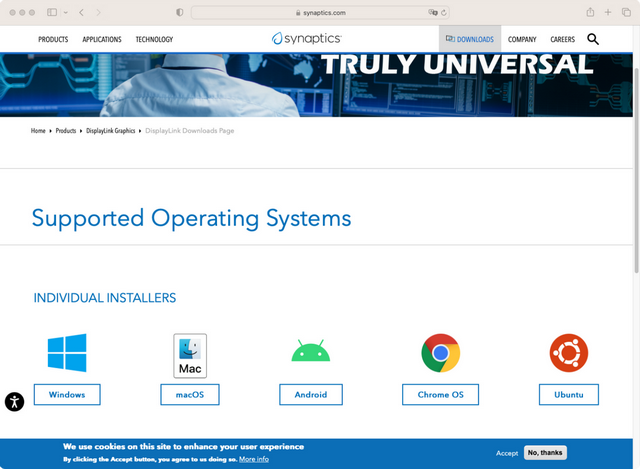Go to DisplayLink Graphics breadcrumb
This screenshot has width=640, height=469.
pyautogui.click(x=111, y=131)
